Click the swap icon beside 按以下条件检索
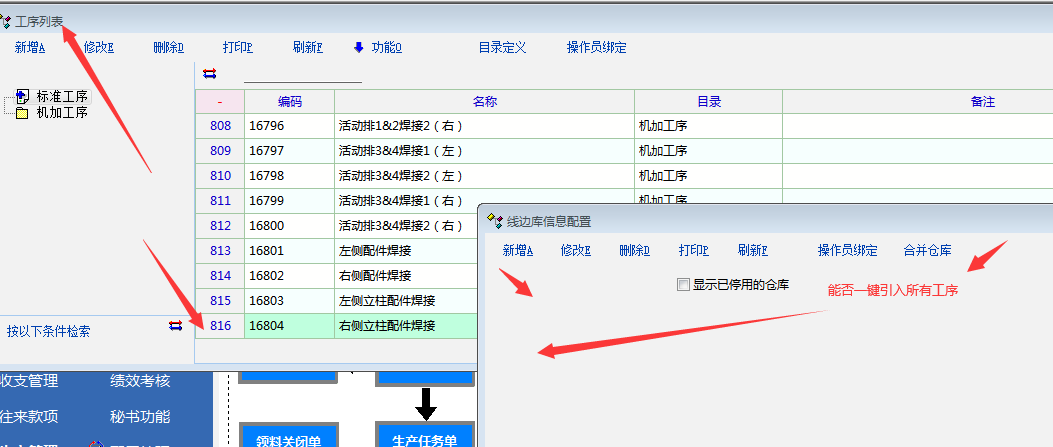 click(176, 325)
